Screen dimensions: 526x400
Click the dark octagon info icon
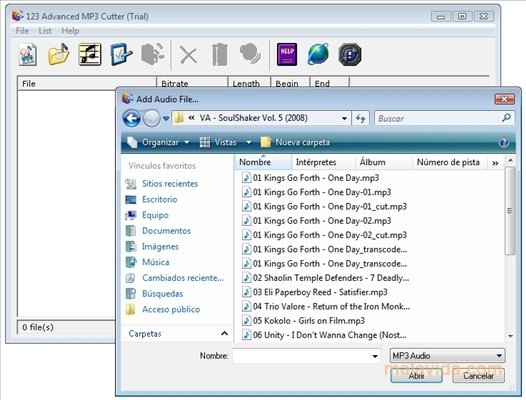[350, 54]
